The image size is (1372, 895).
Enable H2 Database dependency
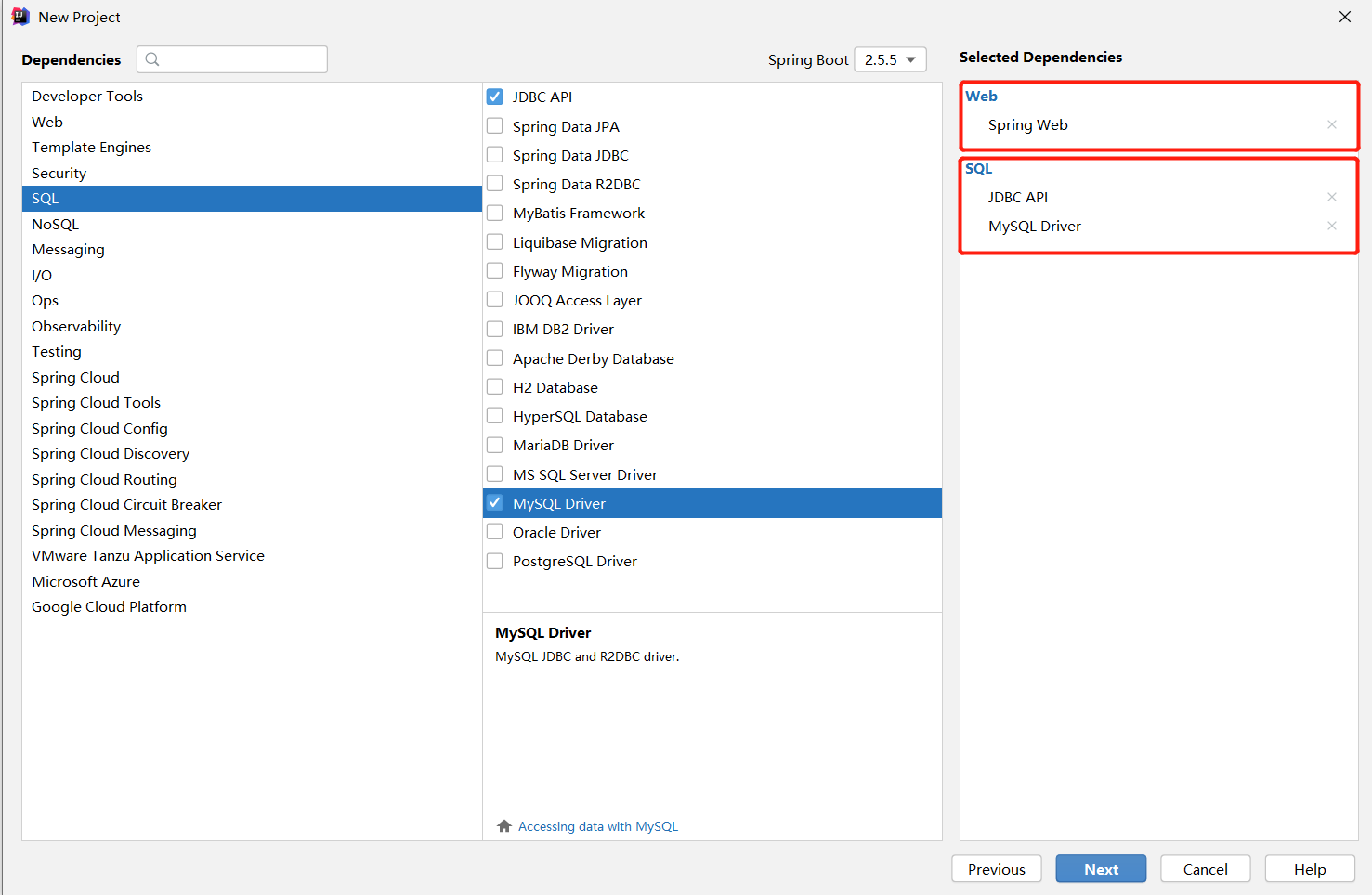tap(495, 386)
